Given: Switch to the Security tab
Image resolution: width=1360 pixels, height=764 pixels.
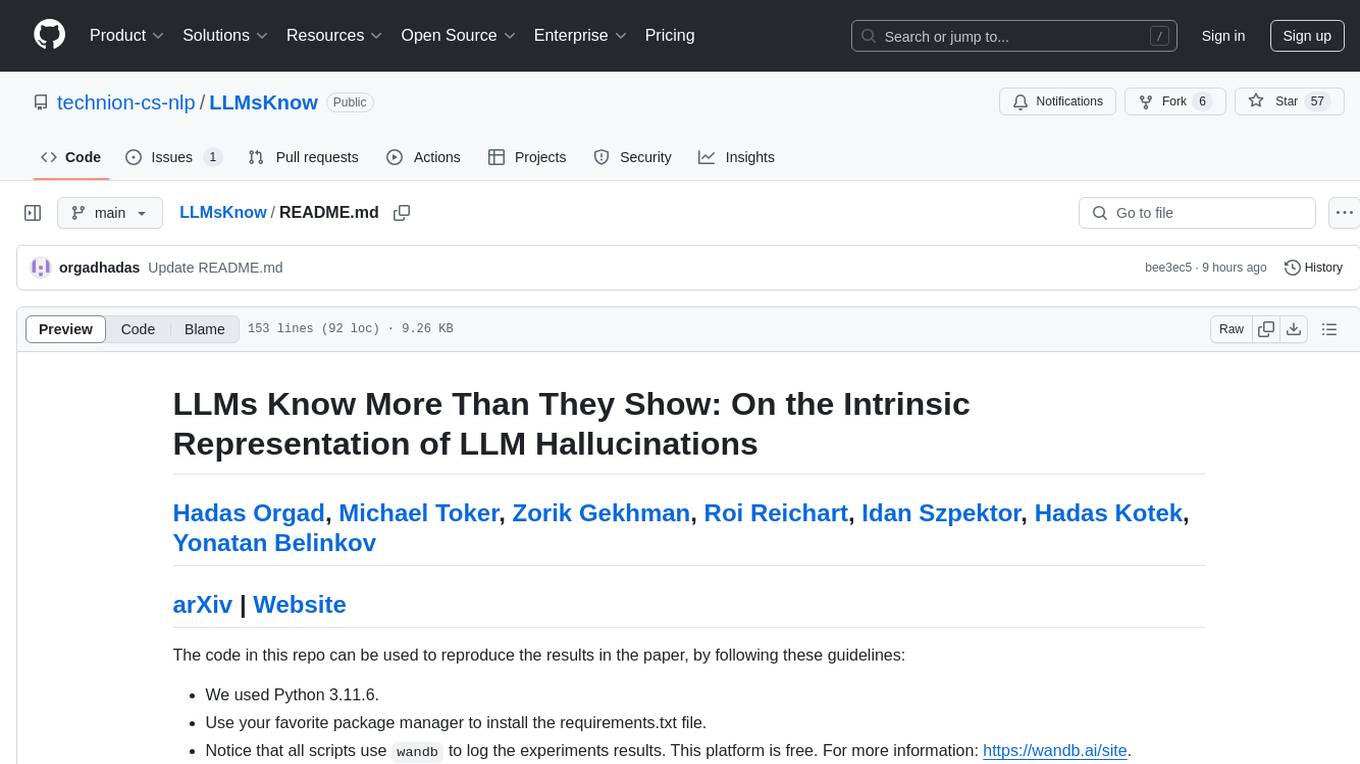Looking at the screenshot, I should (632, 157).
